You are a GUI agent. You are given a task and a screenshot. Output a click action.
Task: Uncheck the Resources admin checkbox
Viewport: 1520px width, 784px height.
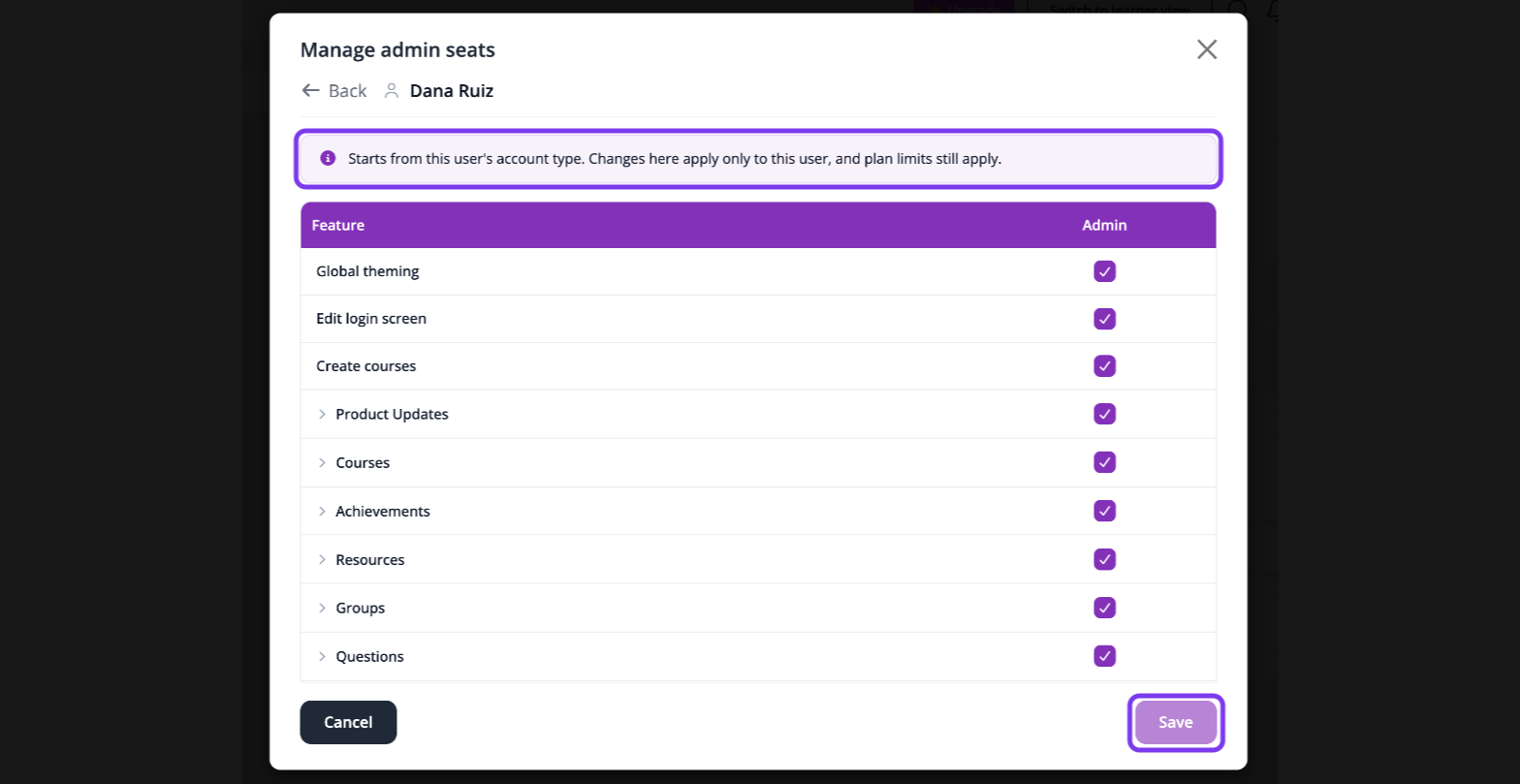[x=1104, y=559]
